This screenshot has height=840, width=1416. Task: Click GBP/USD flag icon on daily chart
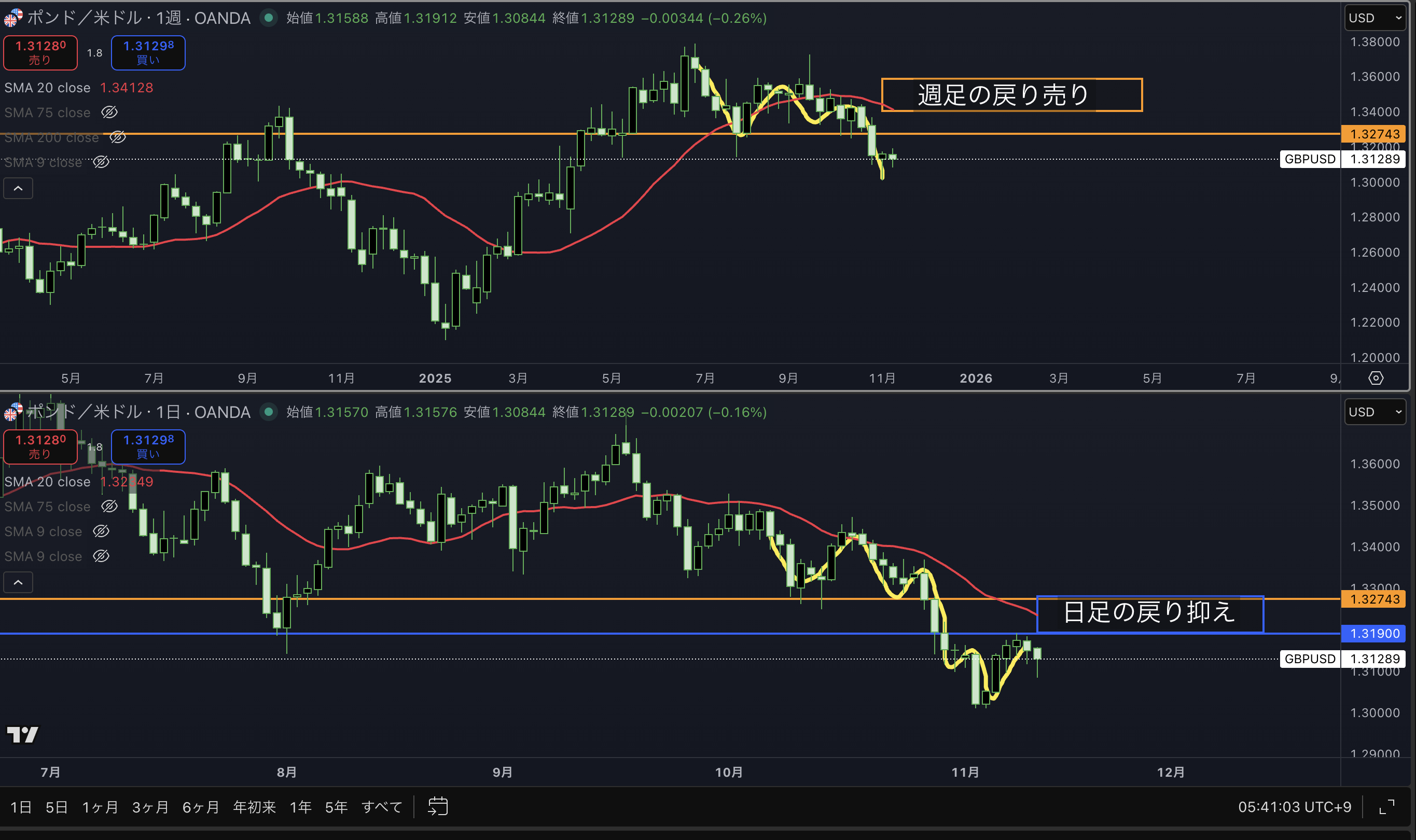click(12, 412)
